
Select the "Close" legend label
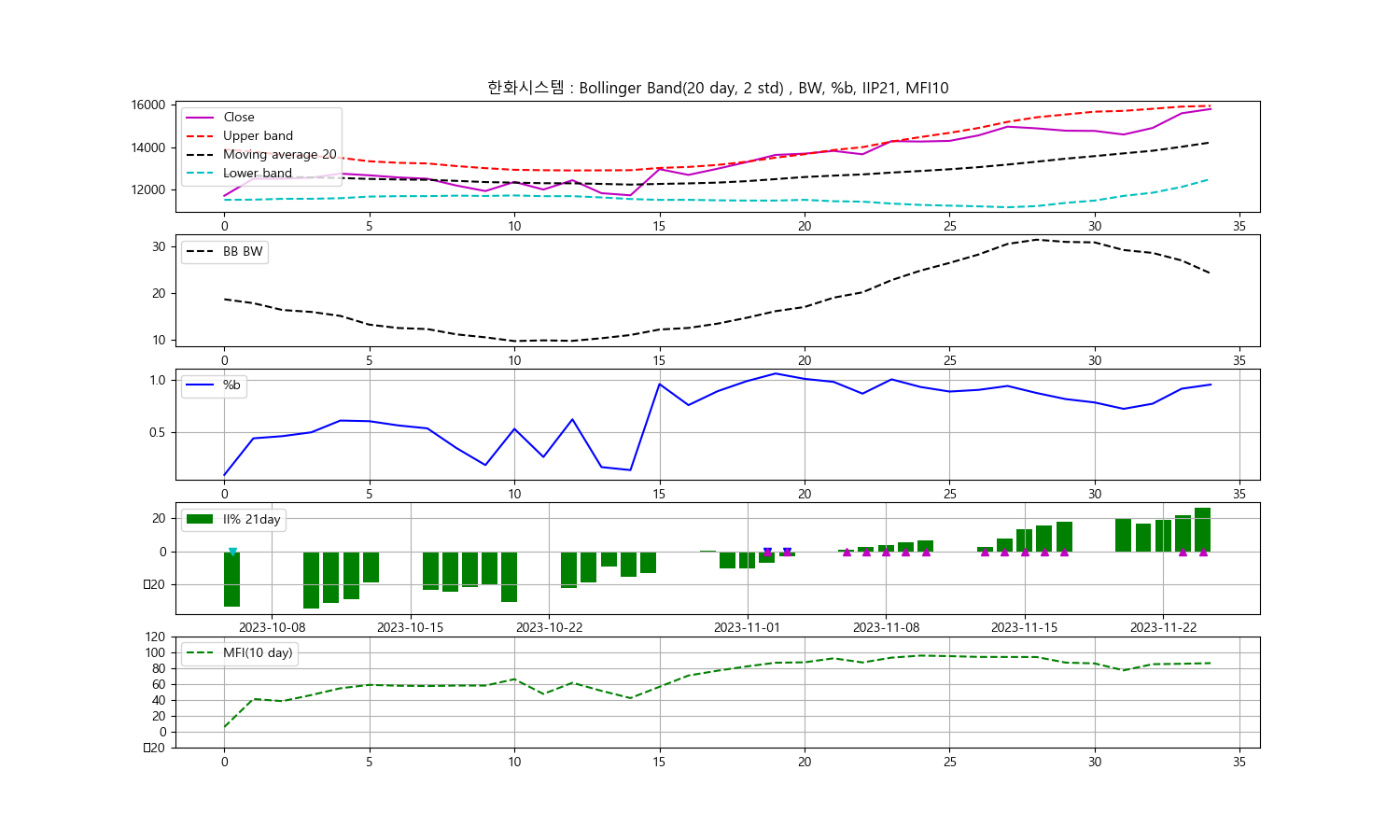tap(239, 118)
